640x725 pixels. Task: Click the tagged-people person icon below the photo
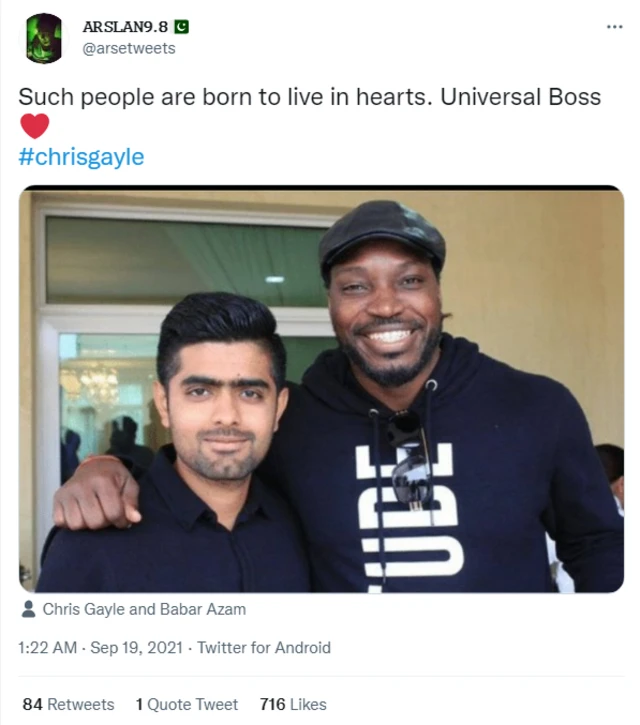tap(28, 609)
